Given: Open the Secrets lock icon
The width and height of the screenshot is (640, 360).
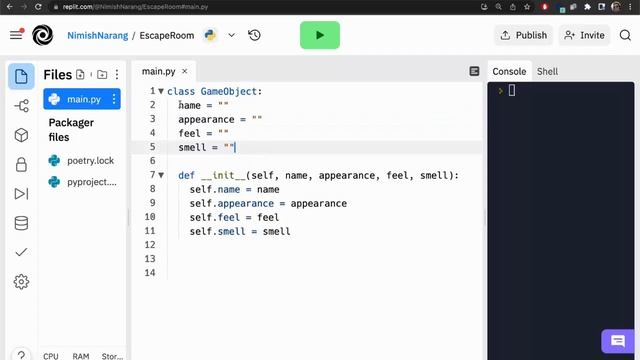Looking at the screenshot, I should tap(21, 164).
